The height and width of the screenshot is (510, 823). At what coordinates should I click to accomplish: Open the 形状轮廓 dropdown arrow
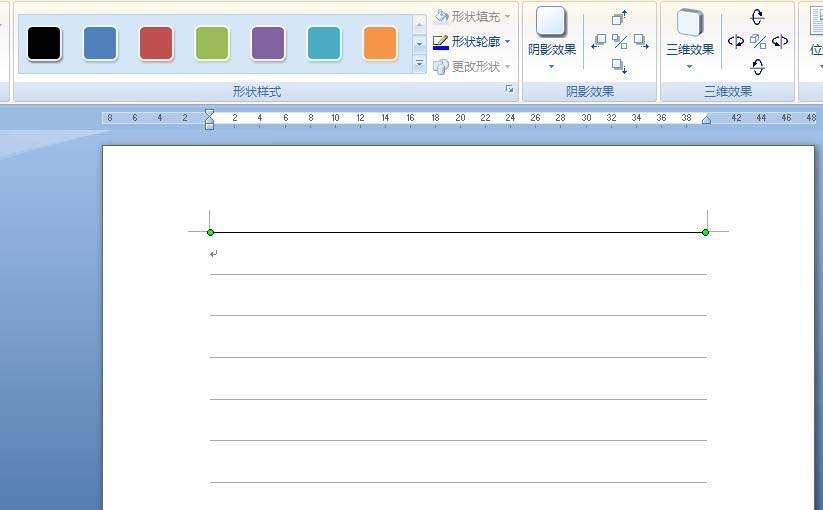(508, 41)
